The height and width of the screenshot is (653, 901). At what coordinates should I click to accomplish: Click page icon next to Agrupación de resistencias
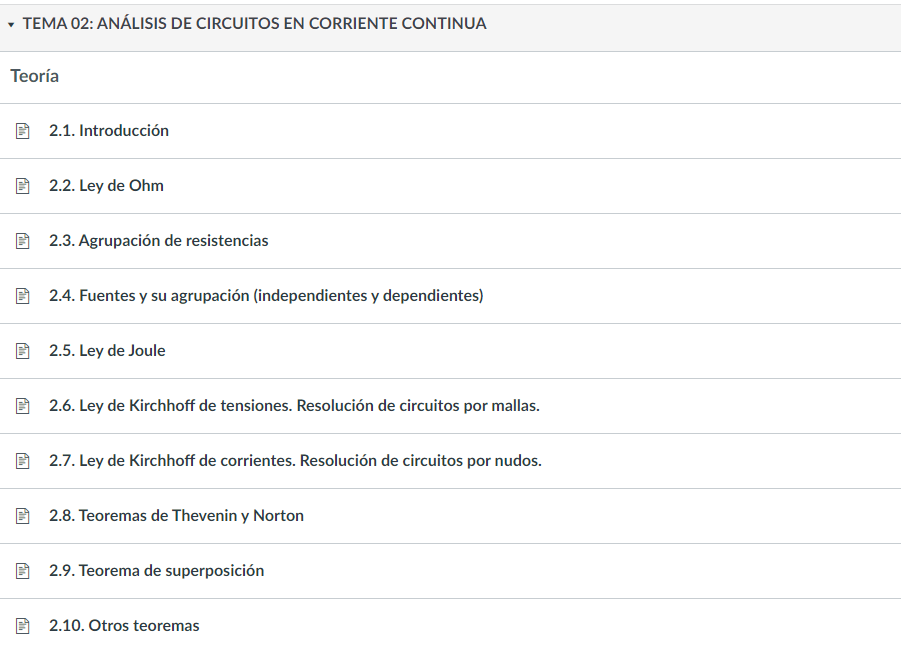[x=23, y=241]
